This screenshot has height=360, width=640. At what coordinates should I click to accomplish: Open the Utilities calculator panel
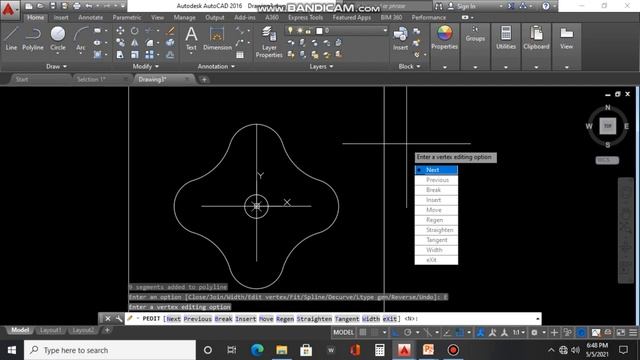pyautogui.click(x=506, y=38)
